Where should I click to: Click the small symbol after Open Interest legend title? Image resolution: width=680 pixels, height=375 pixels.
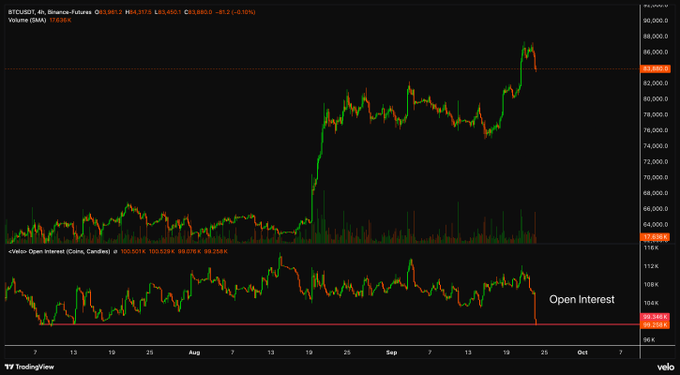115,251
